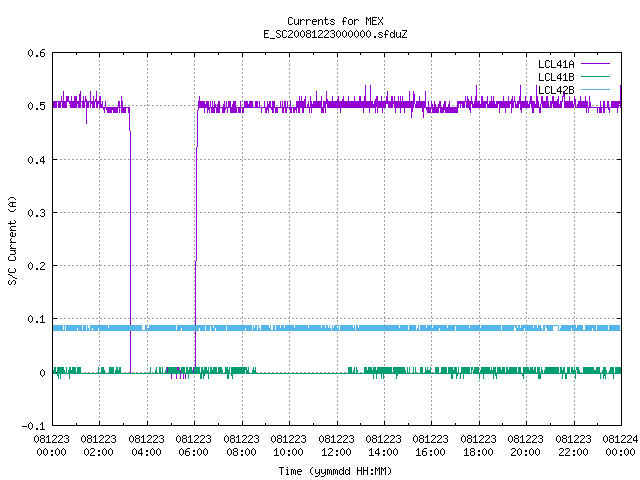
Task: Click the x-axis label 'Time (yymmdd HH:MM)'
Action: (x=335, y=471)
